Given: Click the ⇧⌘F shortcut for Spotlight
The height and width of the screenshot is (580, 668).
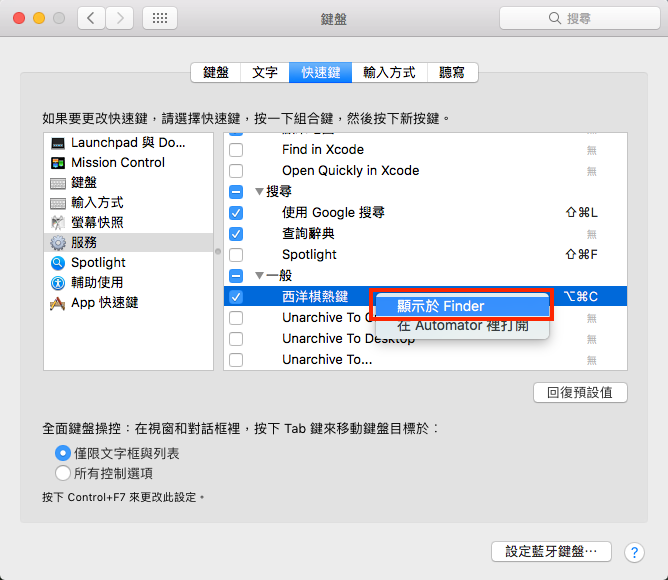Looking at the screenshot, I should 582,254.
